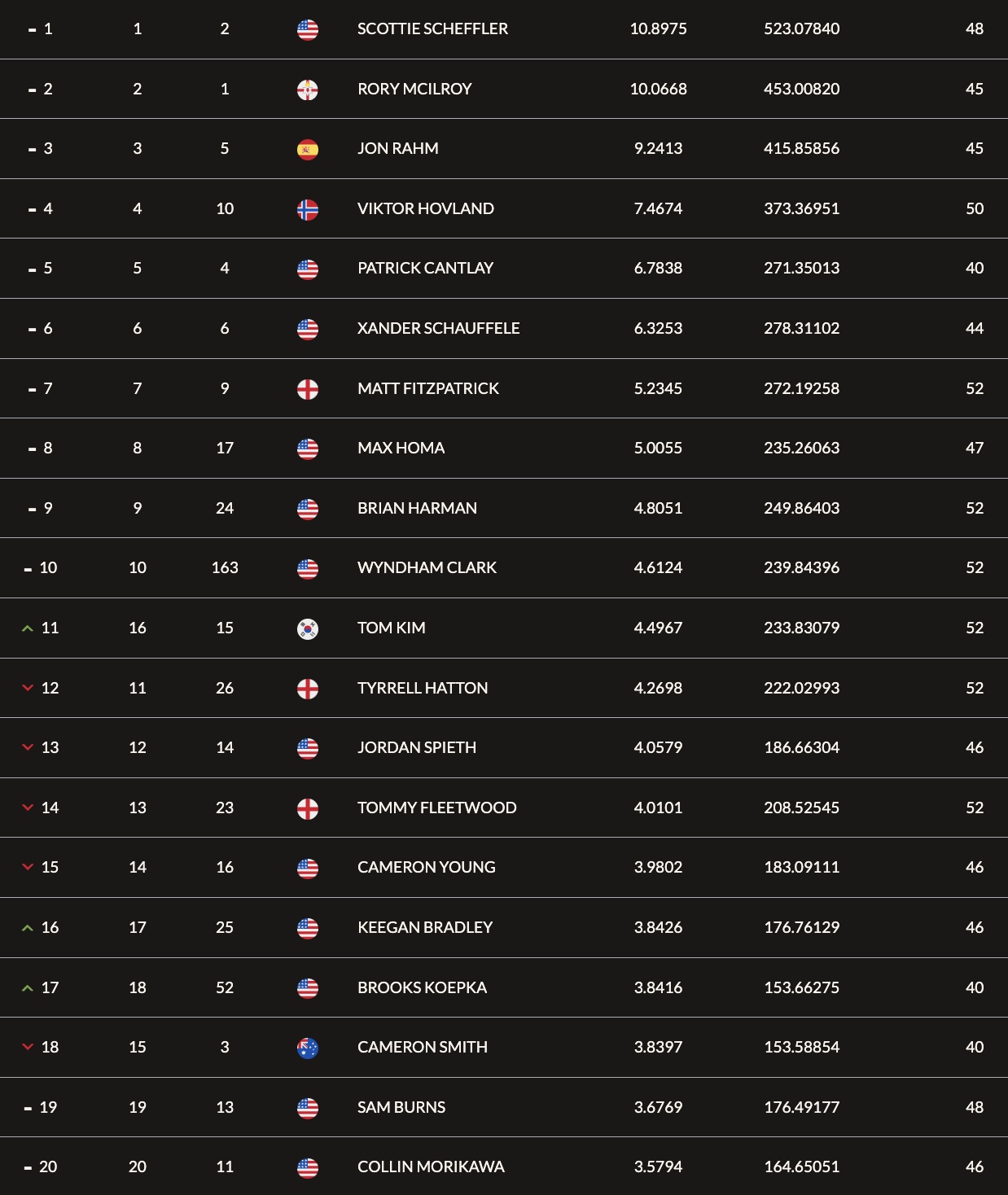Open Scottie Scheffler's player profile
Image resolution: width=1008 pixels, height=1195 pixels.
(432, 28)
